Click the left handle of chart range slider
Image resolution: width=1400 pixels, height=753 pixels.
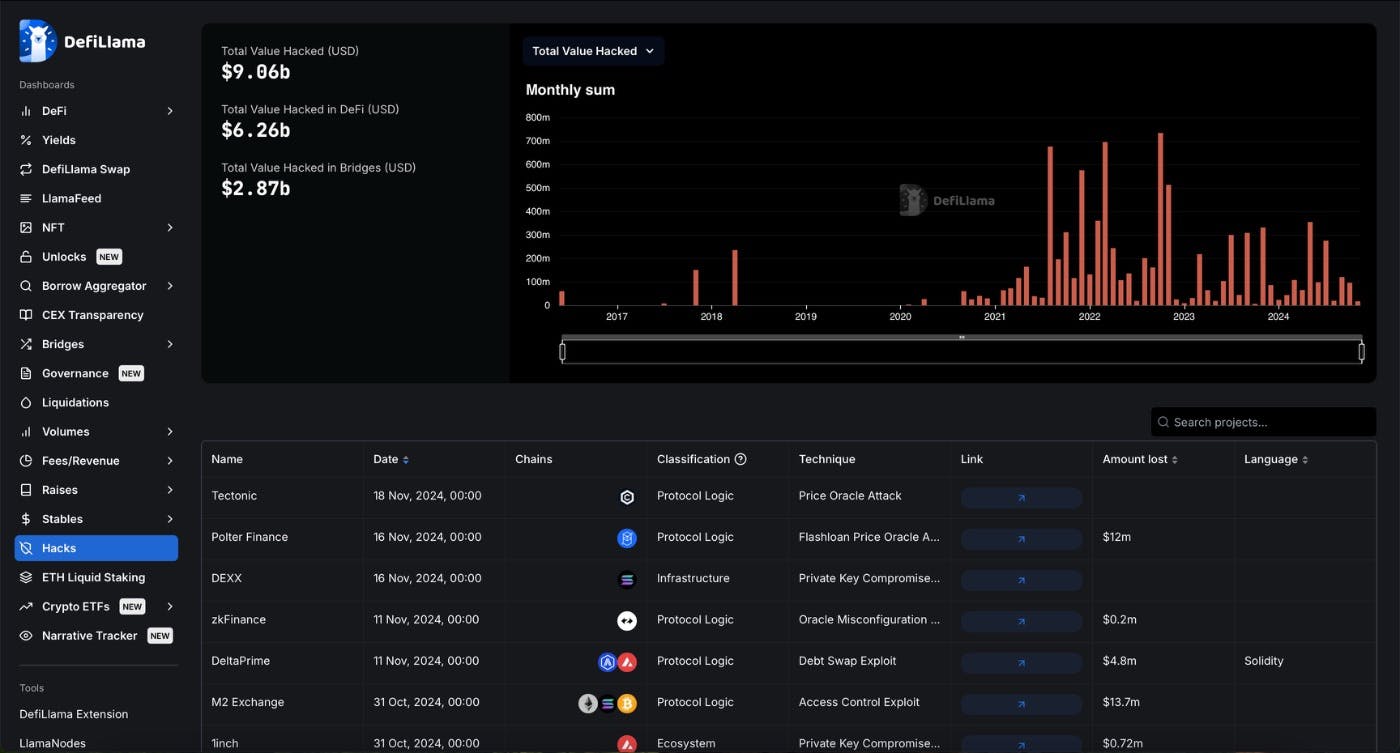(x=562, y=352)
